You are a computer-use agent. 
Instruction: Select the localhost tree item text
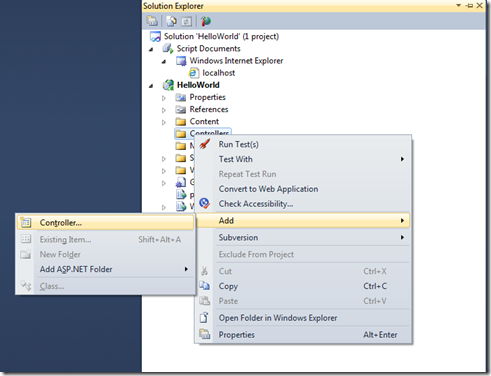(x=218, y=73)
